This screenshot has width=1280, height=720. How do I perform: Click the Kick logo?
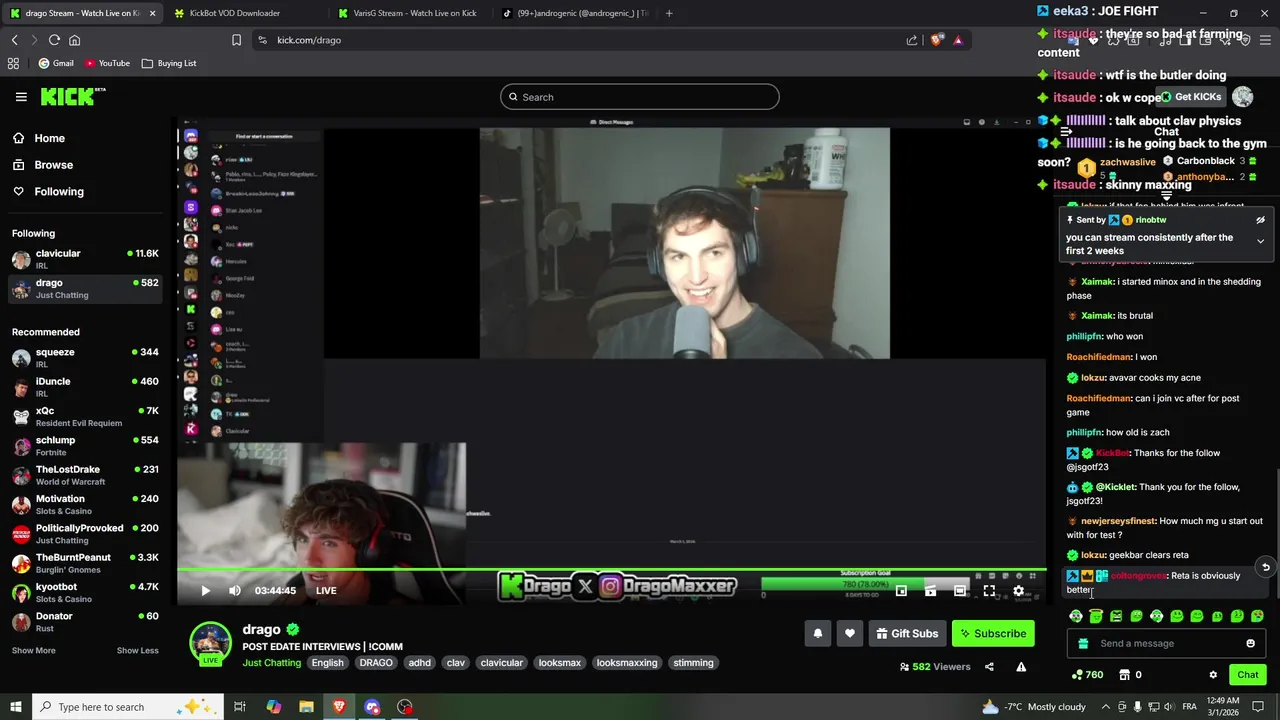[72, 96]
